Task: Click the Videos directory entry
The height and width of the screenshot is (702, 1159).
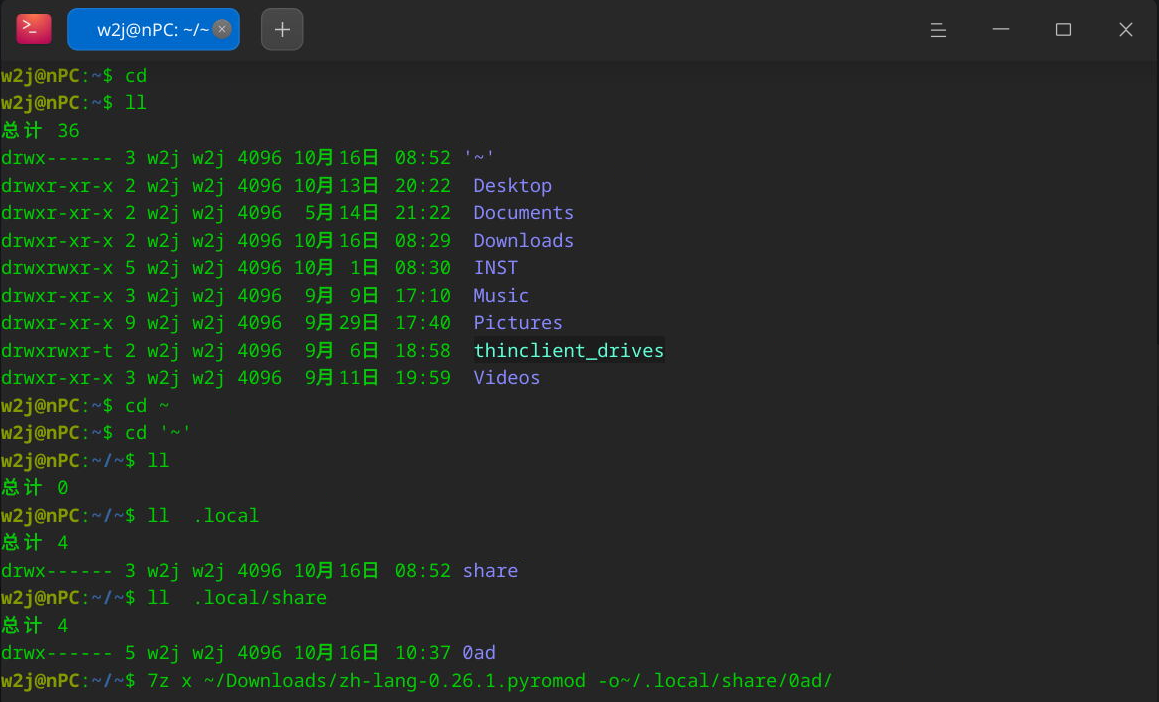Action: pos(506,378)
